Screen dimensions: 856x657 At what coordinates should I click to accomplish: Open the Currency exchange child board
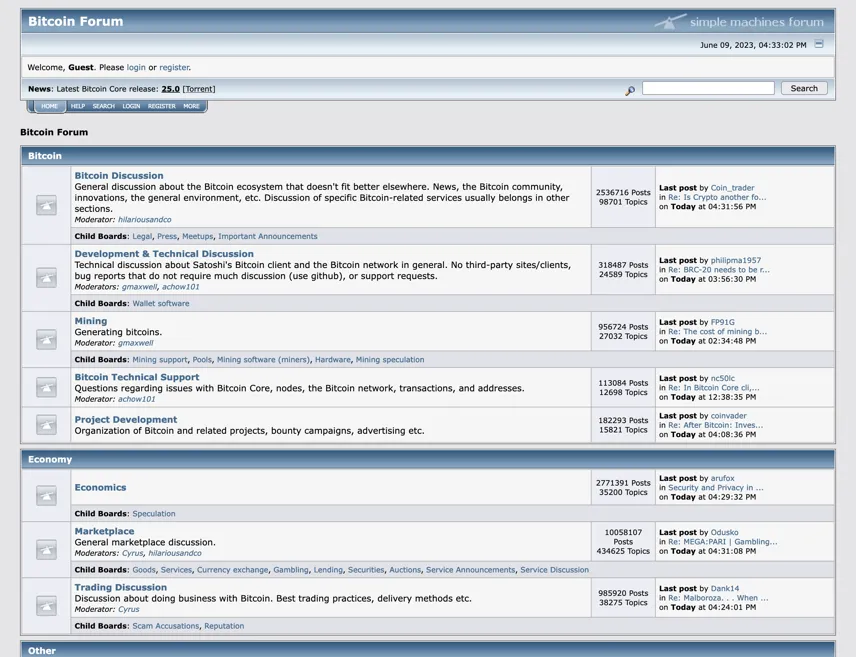pos(233,570)
